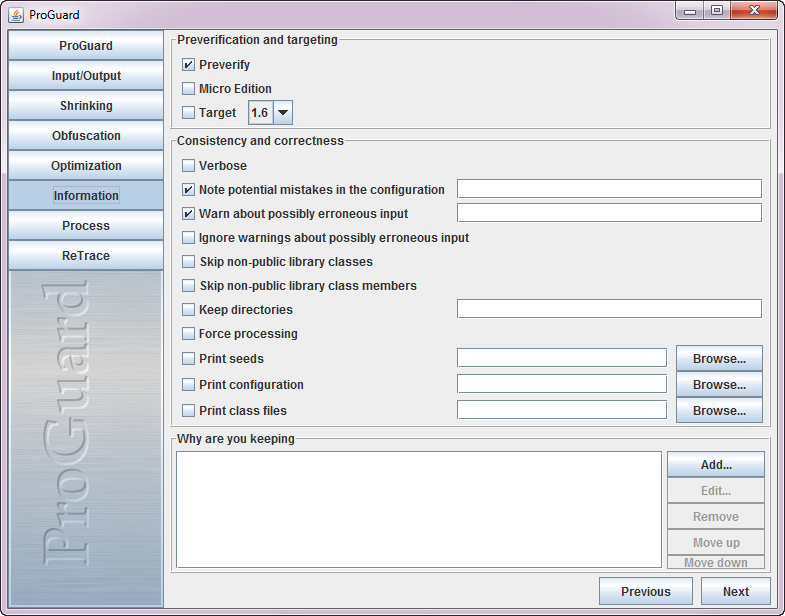Viewport: 785px width, 616px height.
Task: Browse for the Print class files output
Action: 719,411
